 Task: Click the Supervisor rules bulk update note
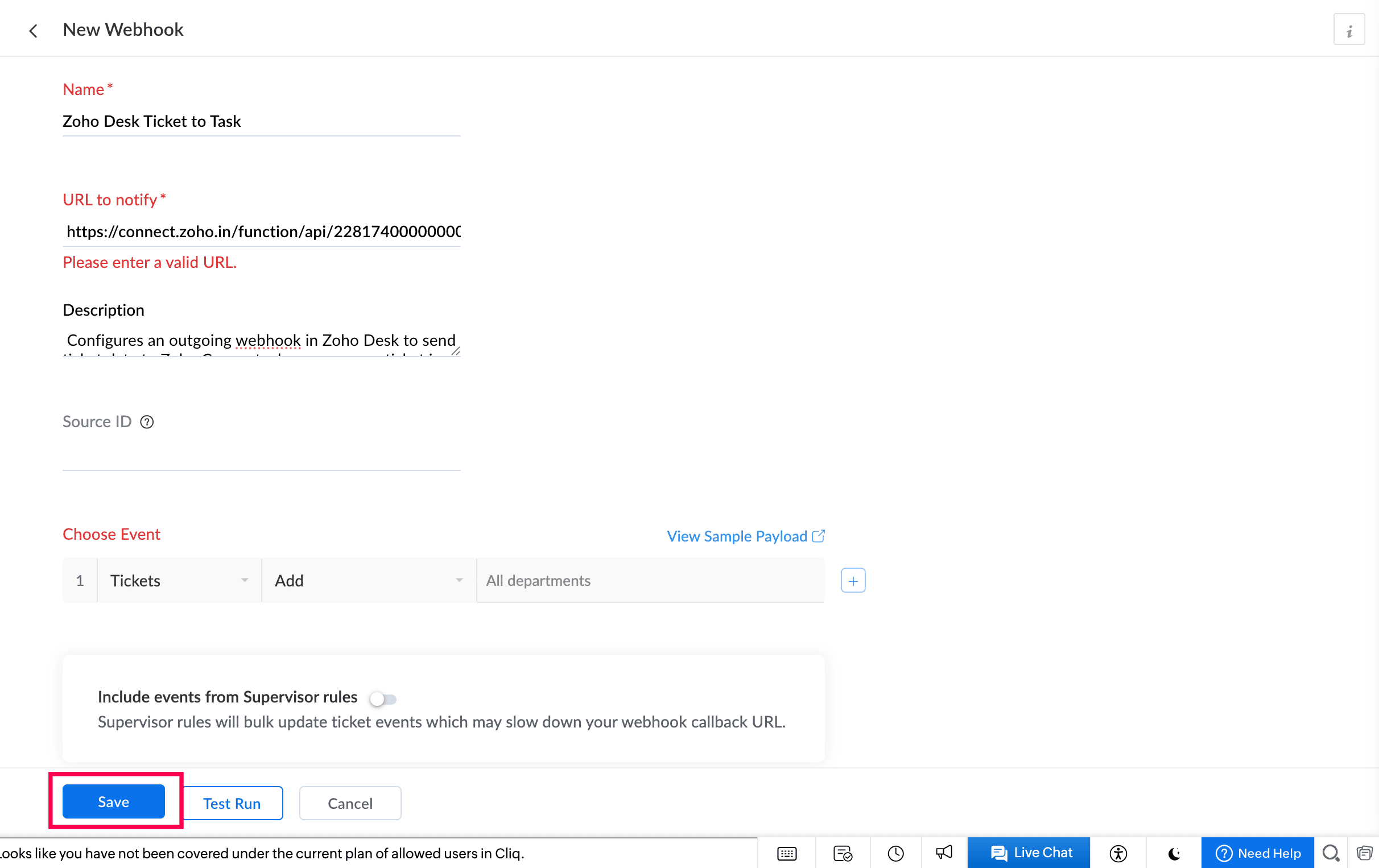point(441,722)
